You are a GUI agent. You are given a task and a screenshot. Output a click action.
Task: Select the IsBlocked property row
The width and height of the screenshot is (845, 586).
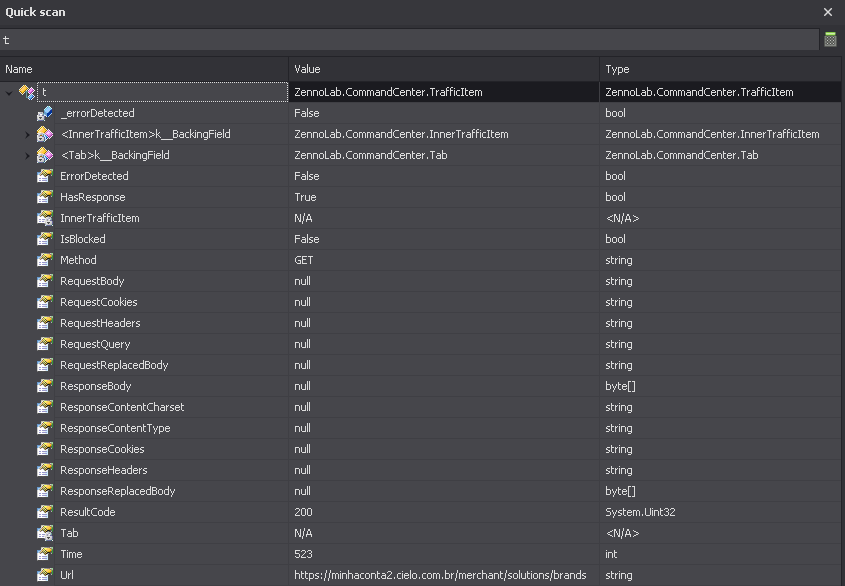pos(82,239)
